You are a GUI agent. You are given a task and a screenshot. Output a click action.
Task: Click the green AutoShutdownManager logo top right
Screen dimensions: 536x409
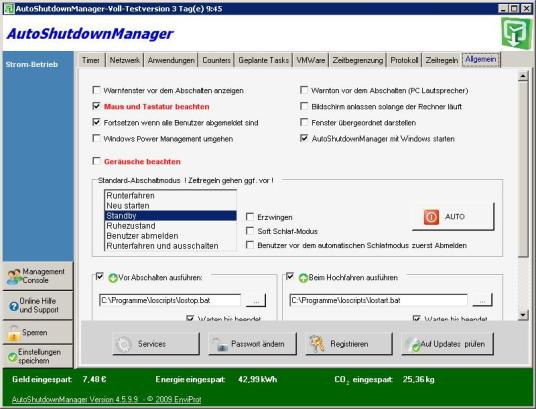tap(516, 33)
